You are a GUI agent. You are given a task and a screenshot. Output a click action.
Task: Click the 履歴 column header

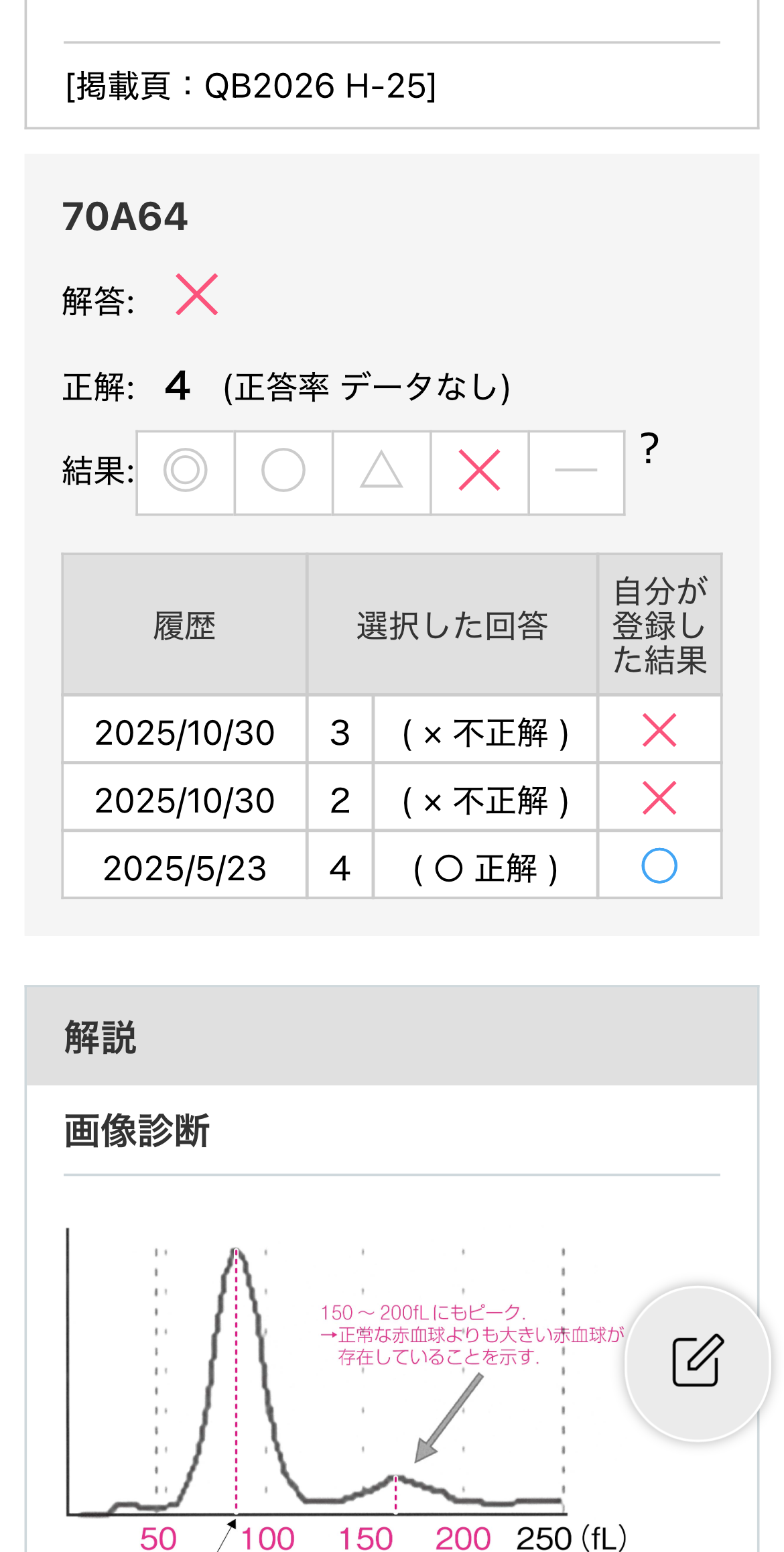(185, 626)
